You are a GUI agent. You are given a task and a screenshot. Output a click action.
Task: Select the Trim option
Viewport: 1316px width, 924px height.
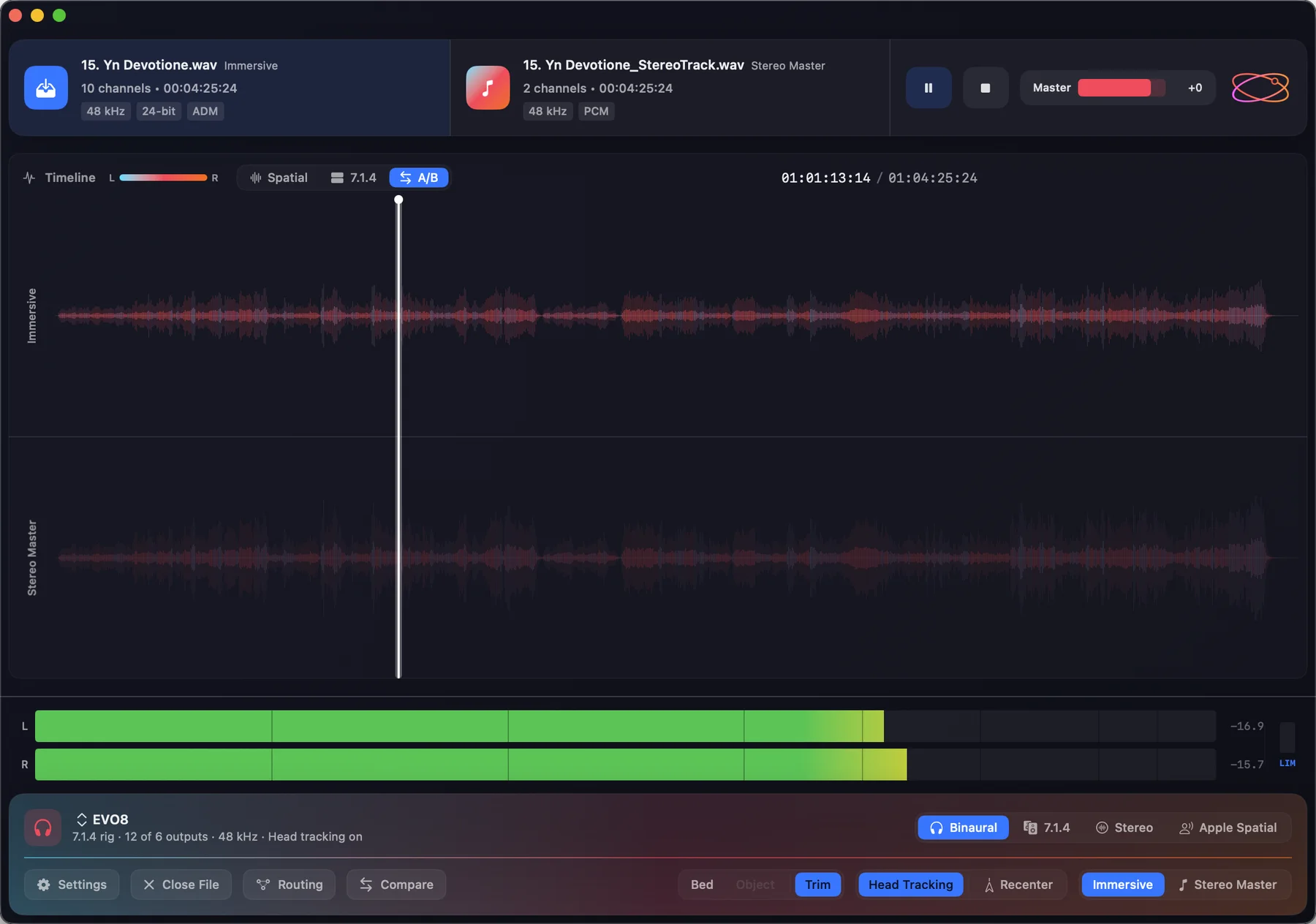tap(817, 885)
